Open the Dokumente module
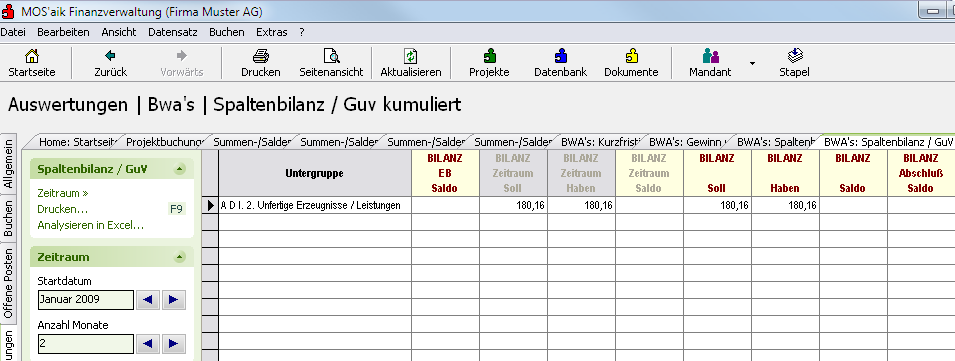Image resolution: width=955 pixels, height=361 pixels. click(x=631, y=57)
